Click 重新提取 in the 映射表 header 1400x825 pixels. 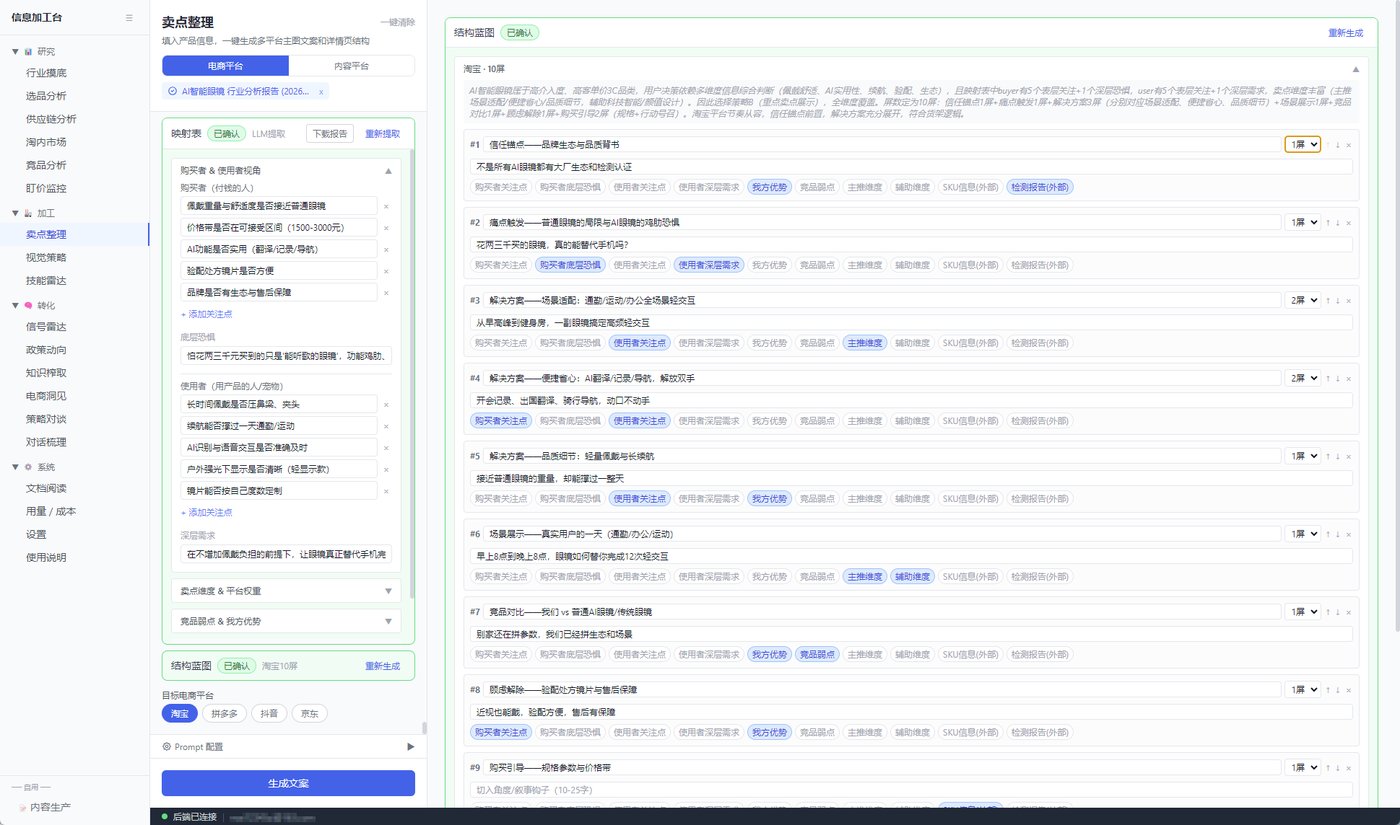point(382,134)
